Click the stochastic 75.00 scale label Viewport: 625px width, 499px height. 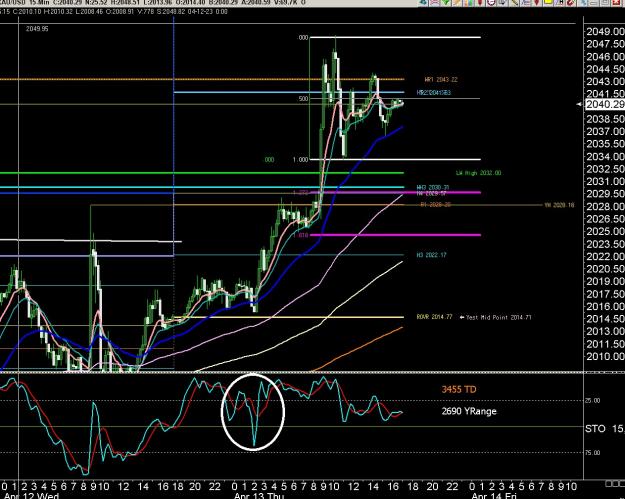592,453
